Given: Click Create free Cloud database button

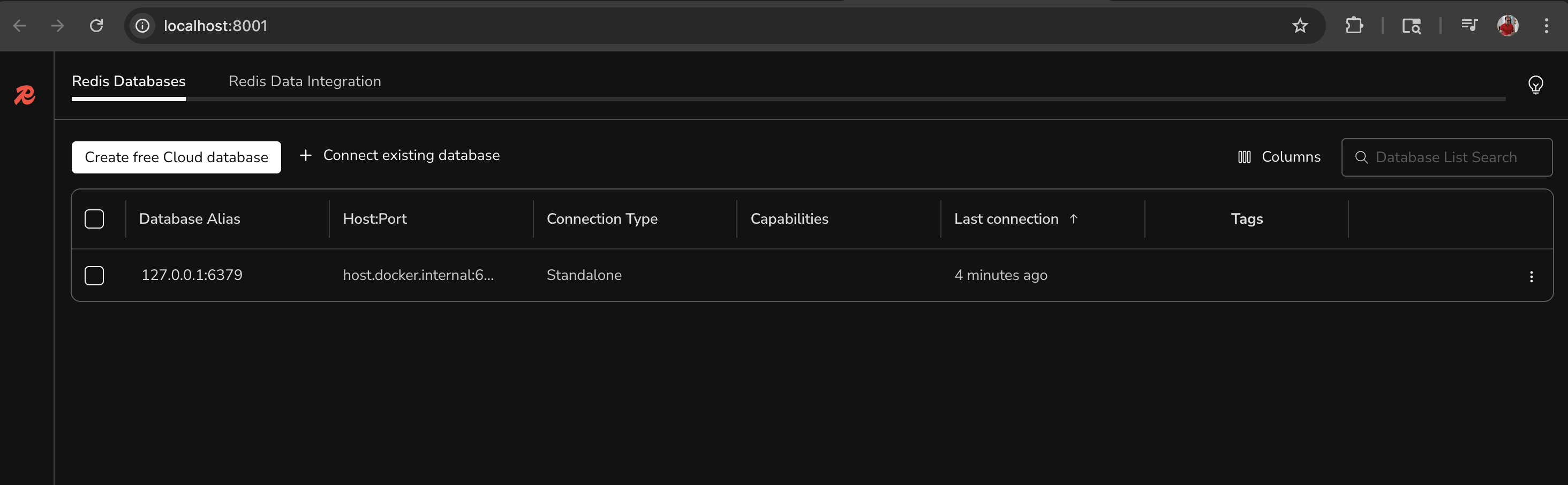Looking at the screenshot, I should (176, 157).
